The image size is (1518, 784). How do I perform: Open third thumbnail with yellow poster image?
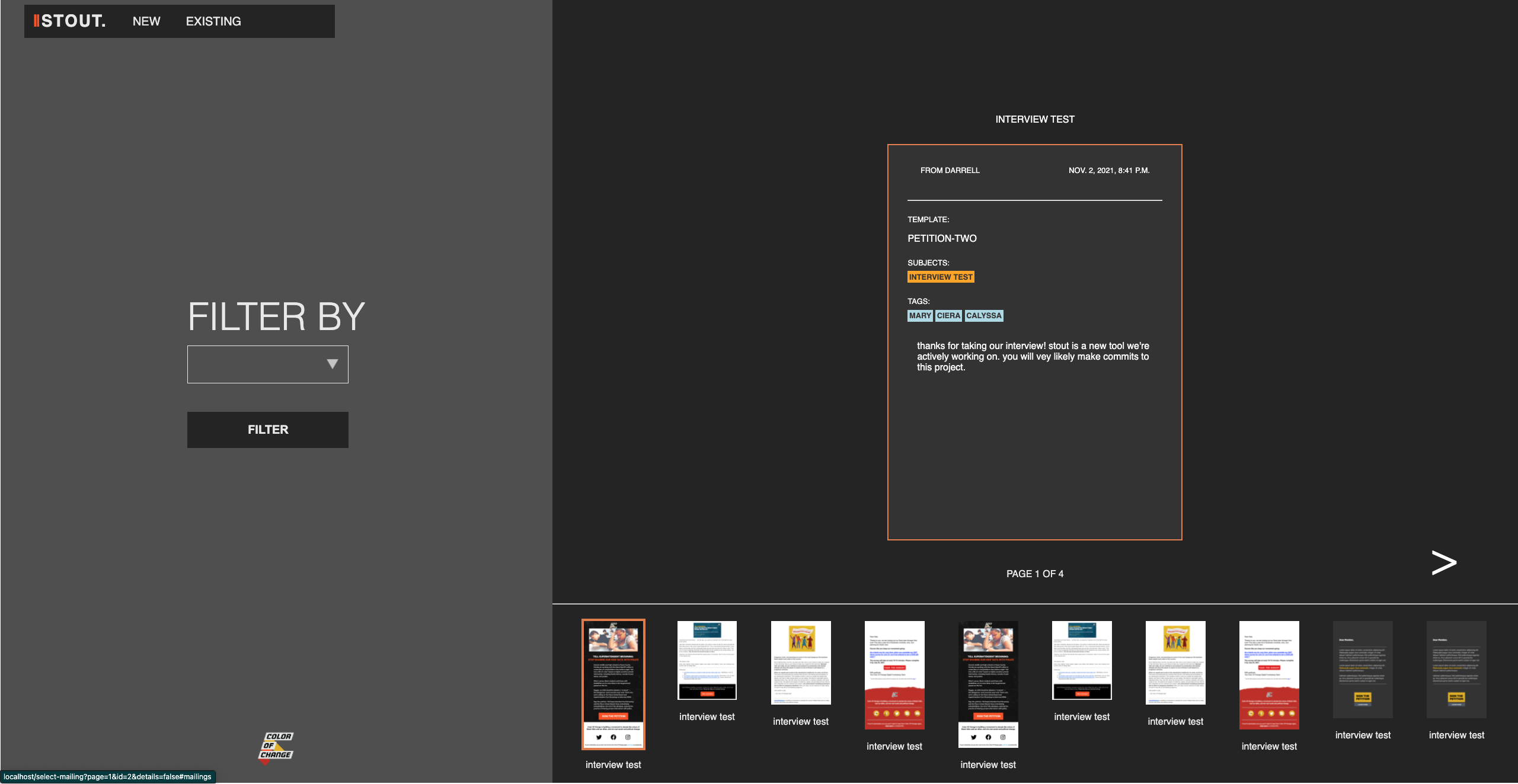[x=801, y=663]
